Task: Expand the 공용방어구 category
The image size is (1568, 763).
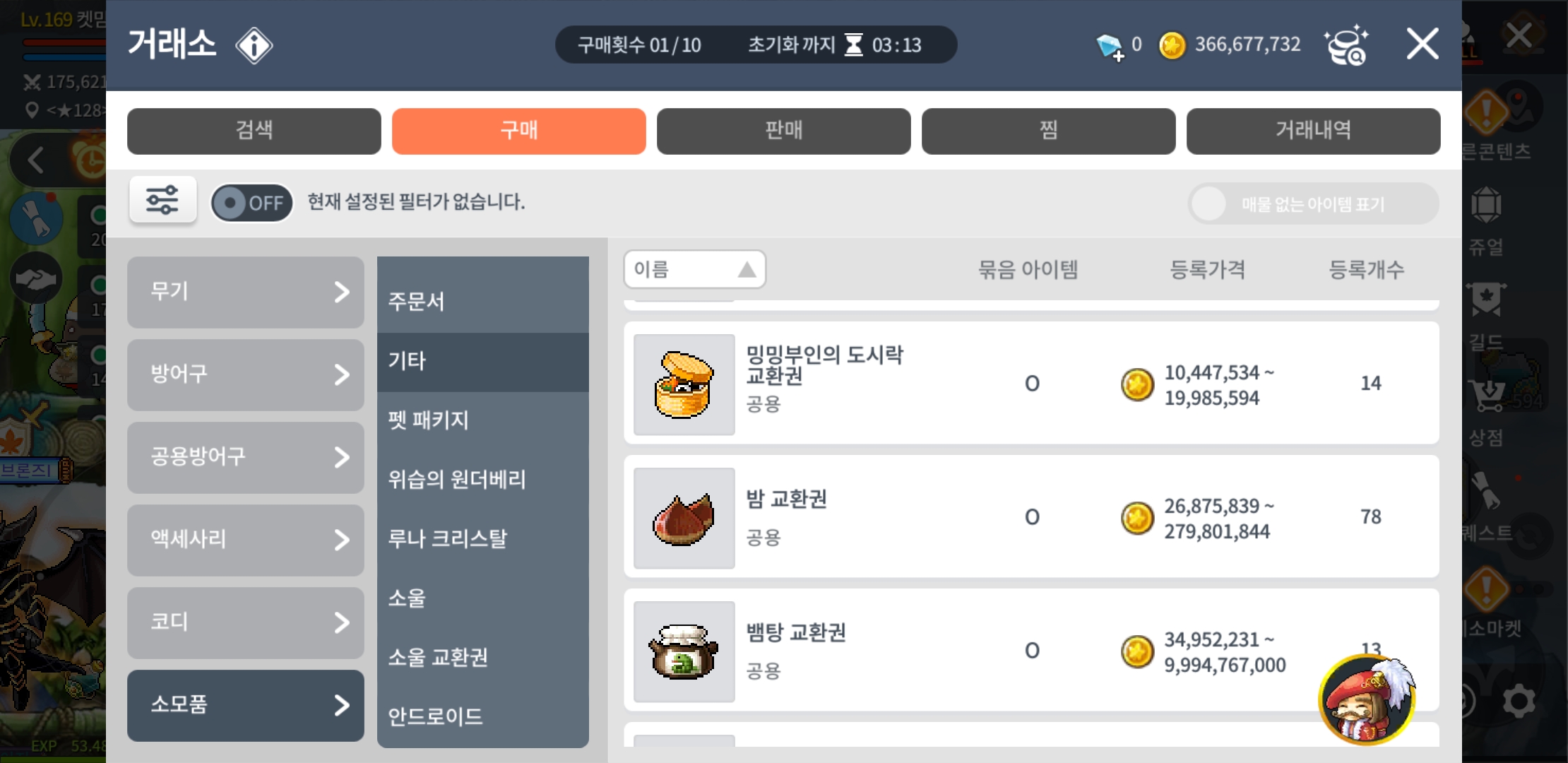Action: pyautogui.click(x=246, y=457)
